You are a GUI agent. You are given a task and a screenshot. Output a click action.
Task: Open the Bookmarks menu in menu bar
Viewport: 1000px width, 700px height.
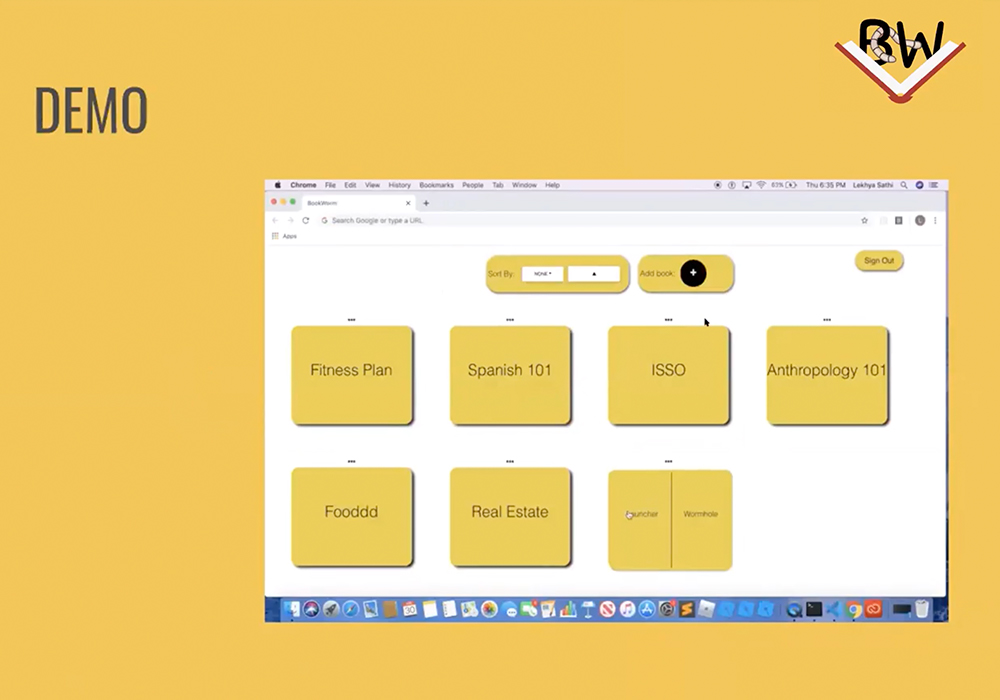pyautogui.click(x=436, y=185)
